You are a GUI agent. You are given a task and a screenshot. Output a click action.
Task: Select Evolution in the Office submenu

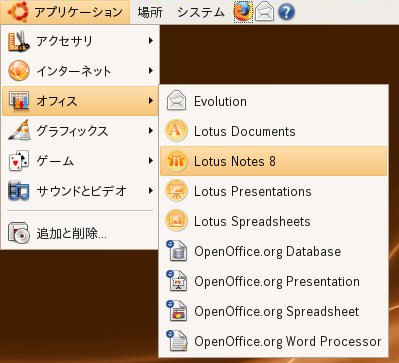pyautogui.click(x=274, y=101)
